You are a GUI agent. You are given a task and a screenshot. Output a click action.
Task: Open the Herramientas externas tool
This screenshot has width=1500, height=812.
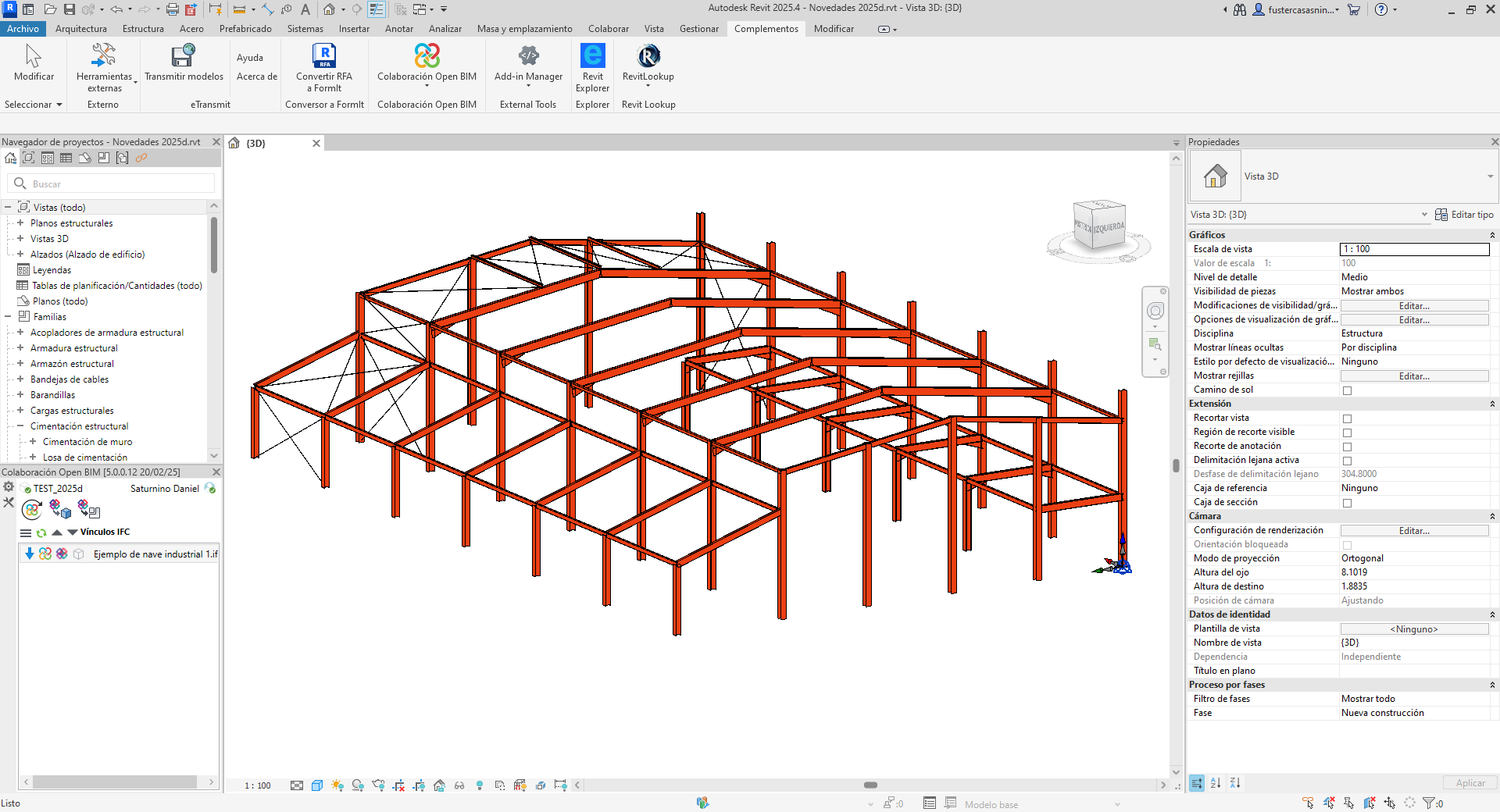(x=105, y=68)
